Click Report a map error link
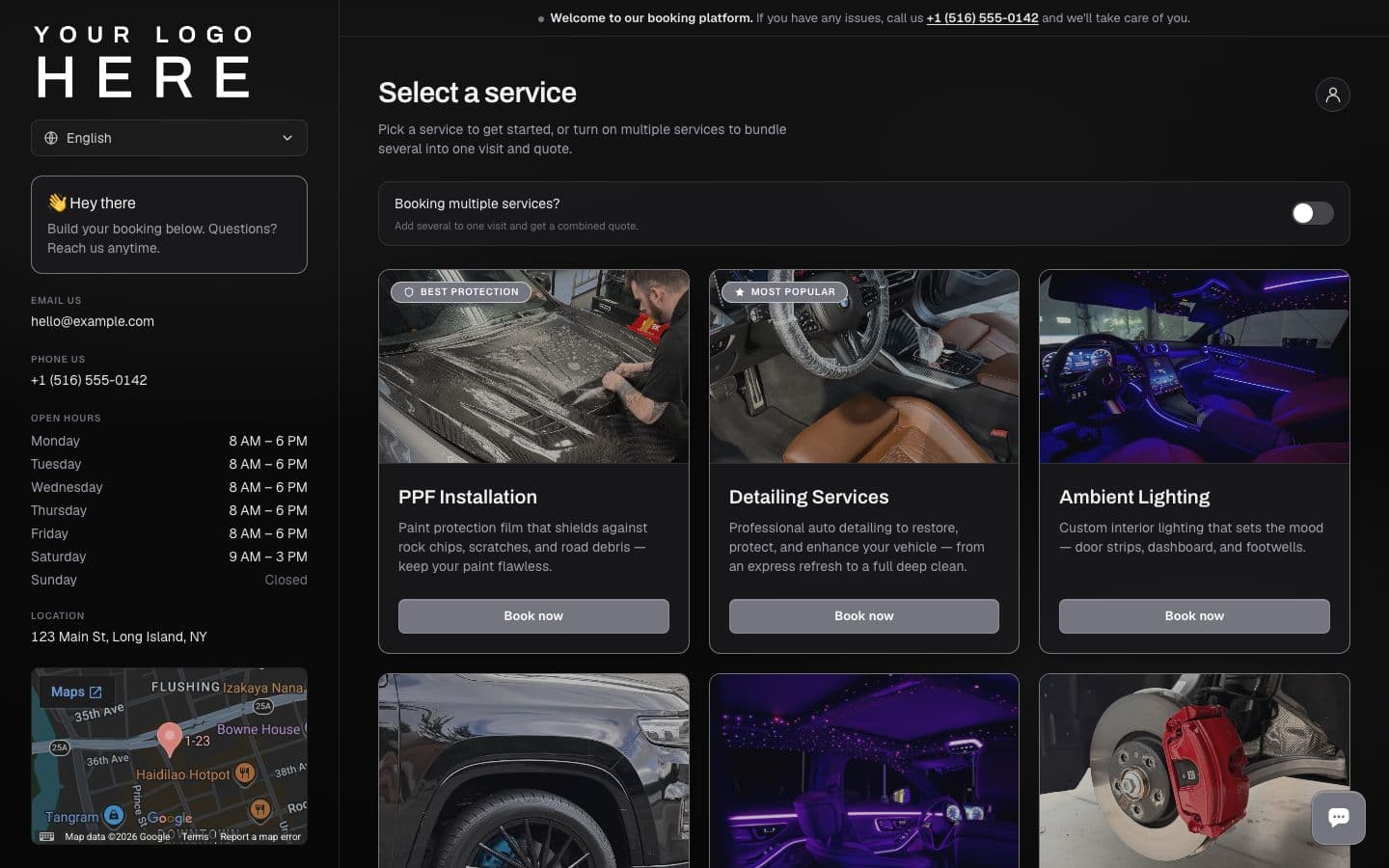The width and height of the screenshot is (1389, 868). click(x=260, y=836)
